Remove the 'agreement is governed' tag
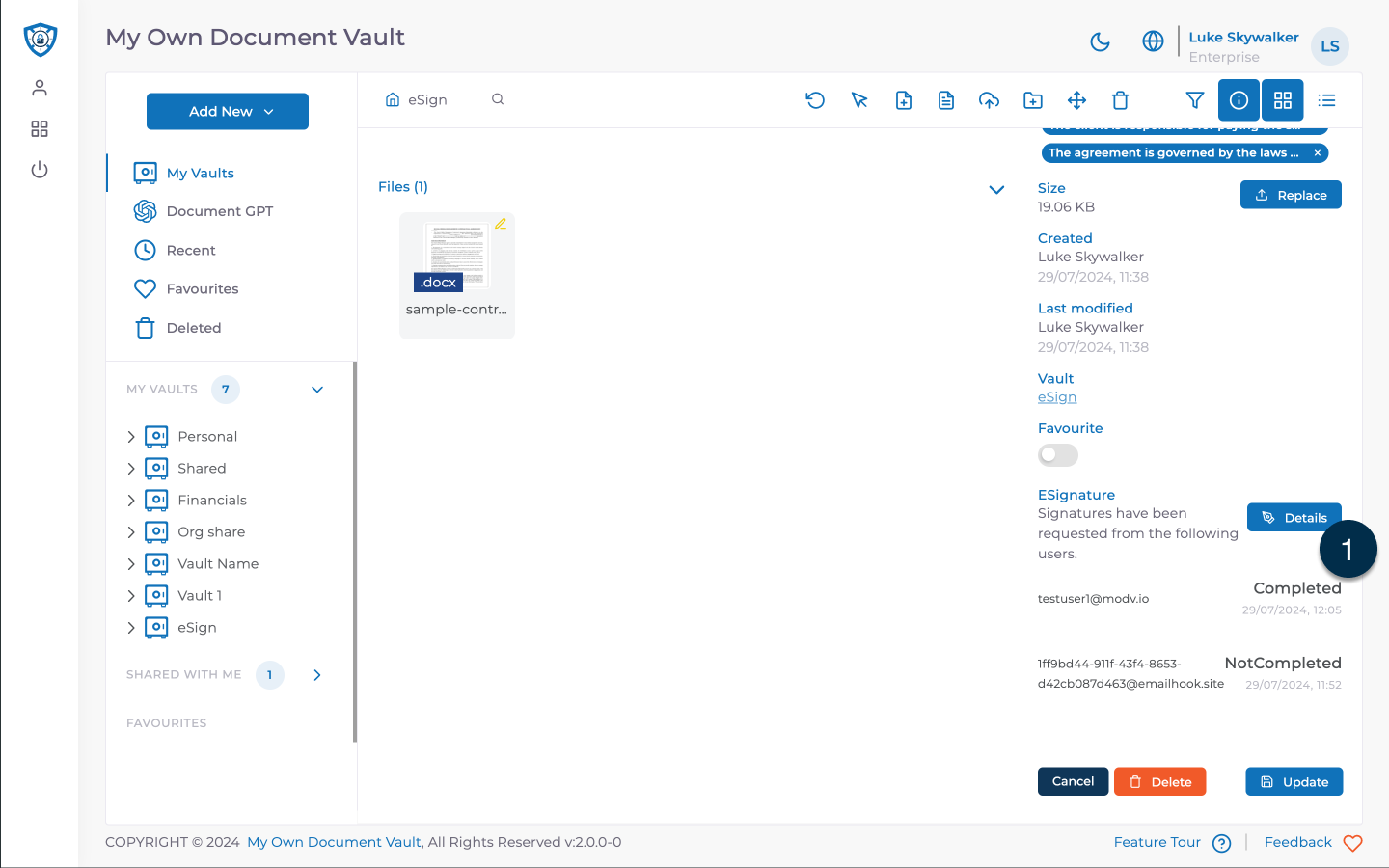The width and height of the screenshot is (1389, 868). pyautogui.click(x=1318, y=153)
